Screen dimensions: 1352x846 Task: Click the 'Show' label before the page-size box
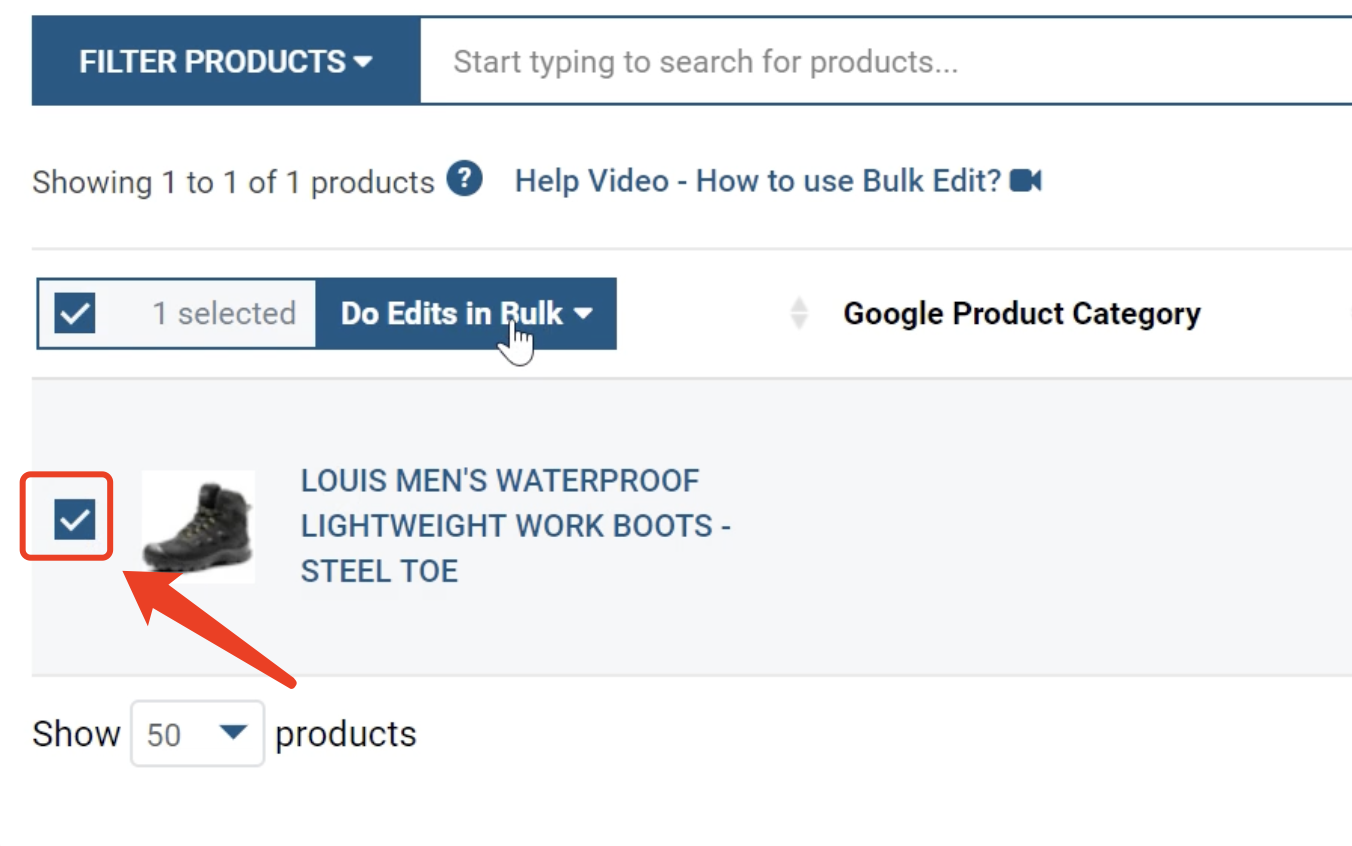point(75,734)
